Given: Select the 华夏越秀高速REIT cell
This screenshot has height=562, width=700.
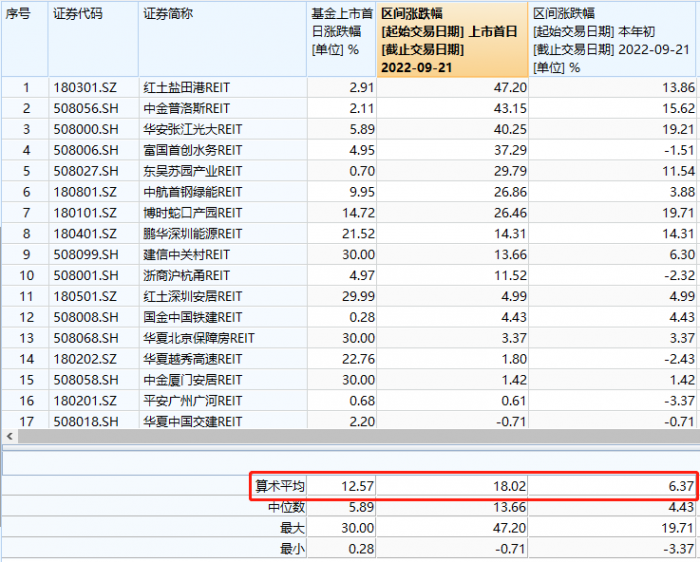Looking at the screenshot, I should (193, 359).
